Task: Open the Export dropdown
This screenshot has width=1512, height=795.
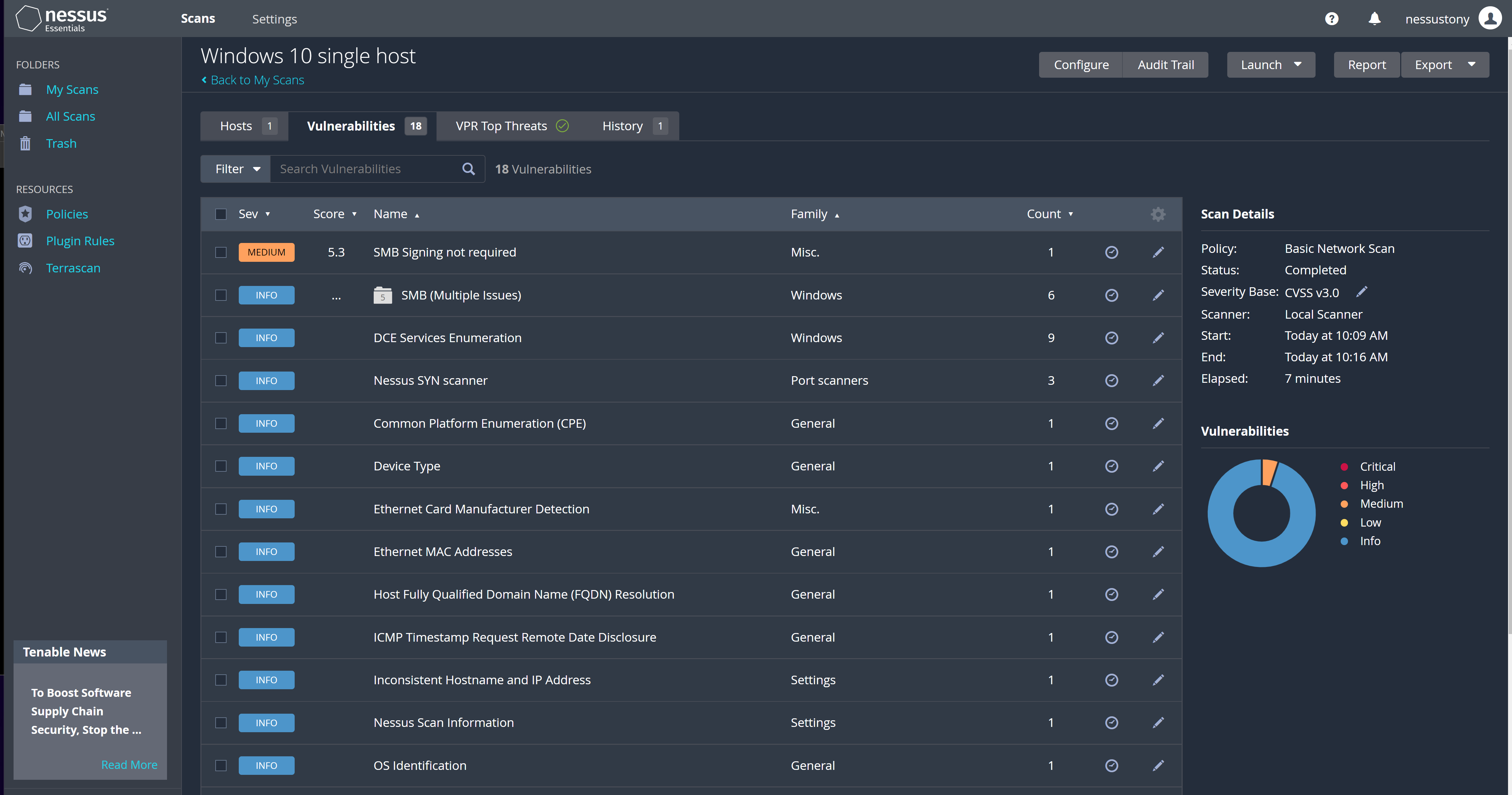Action: [1445, 64]
